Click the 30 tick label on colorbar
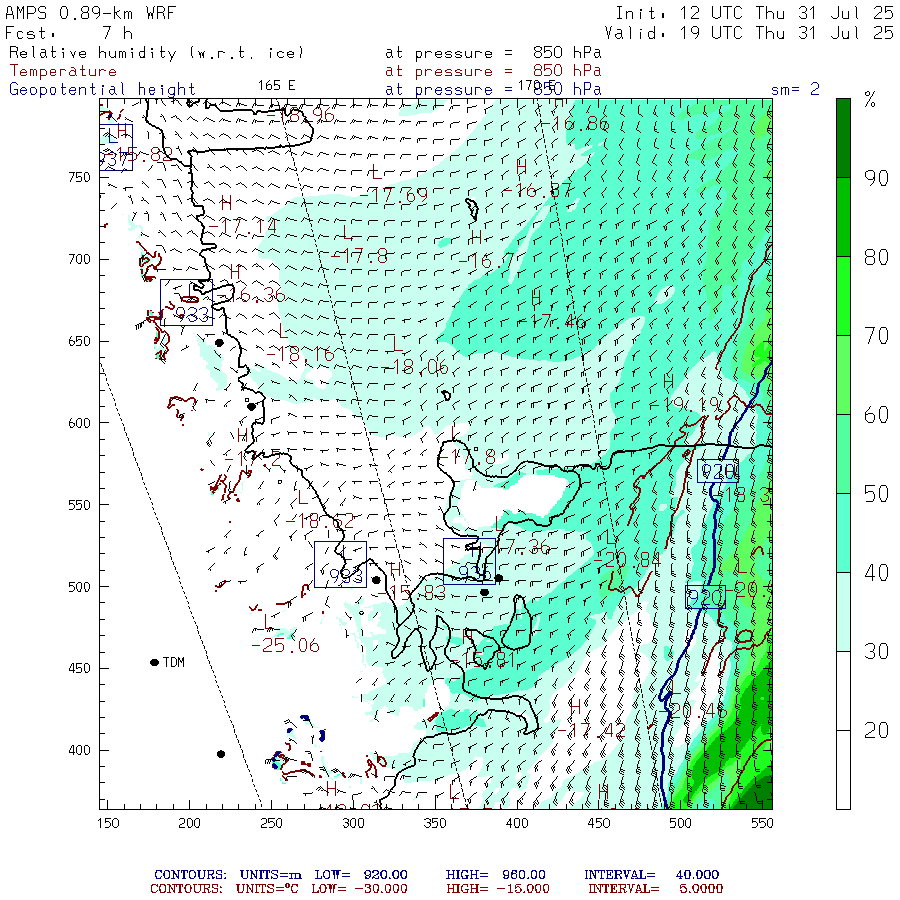Image resolution: width=900 pixels, height=900 pixels. click(876, 651)
